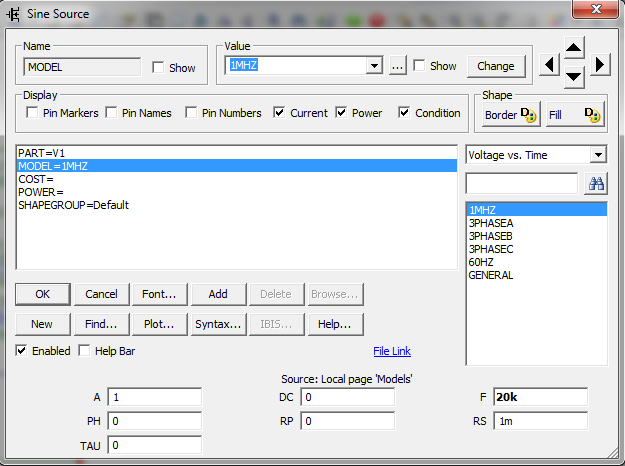Click the PH parameter field

pos(155,421)
